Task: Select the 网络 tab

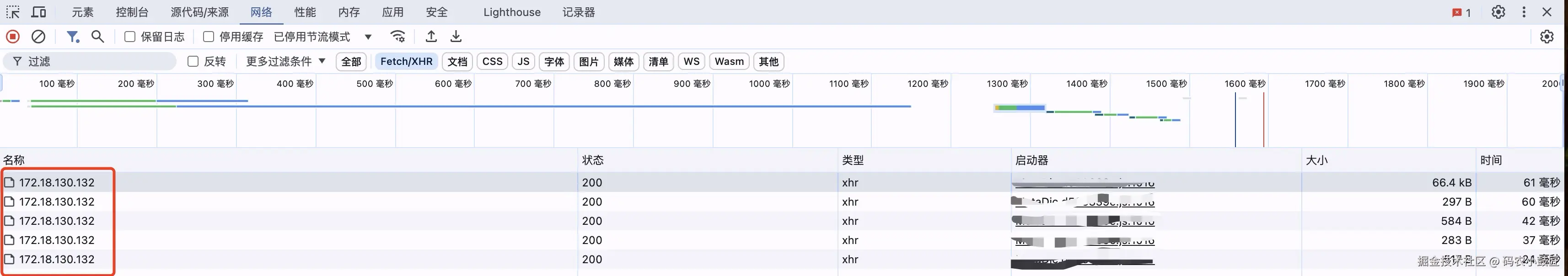Action: point(261,12)
